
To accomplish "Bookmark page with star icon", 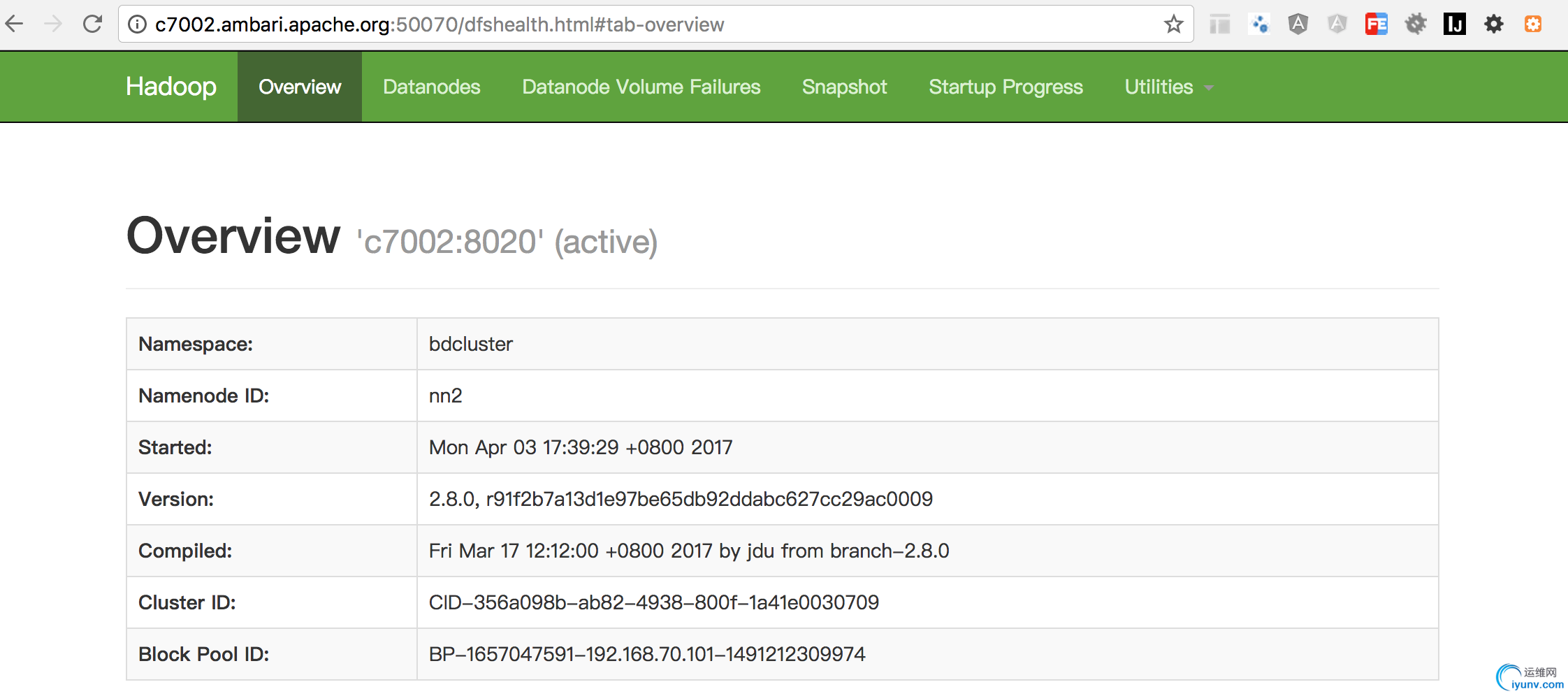I will [1174, 24].
